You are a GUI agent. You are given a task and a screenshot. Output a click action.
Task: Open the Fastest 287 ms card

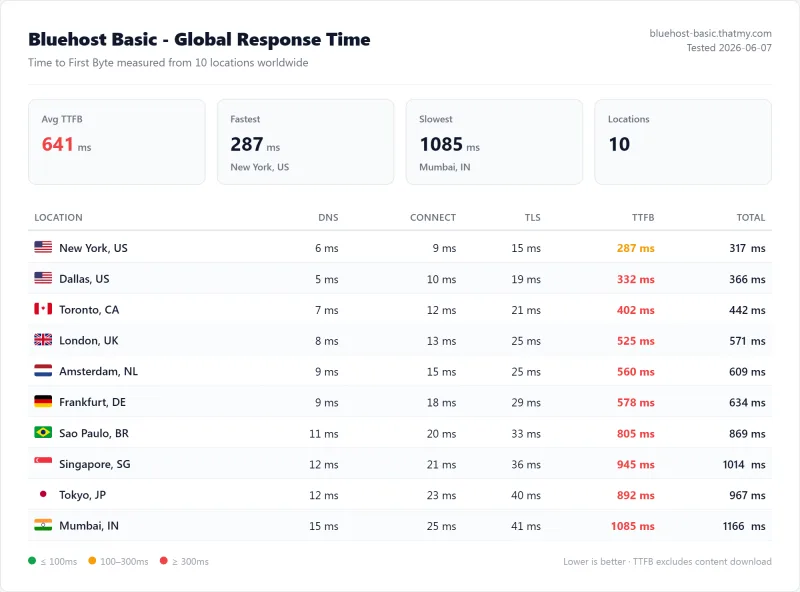pyautogui.click(x=306, y=142)
